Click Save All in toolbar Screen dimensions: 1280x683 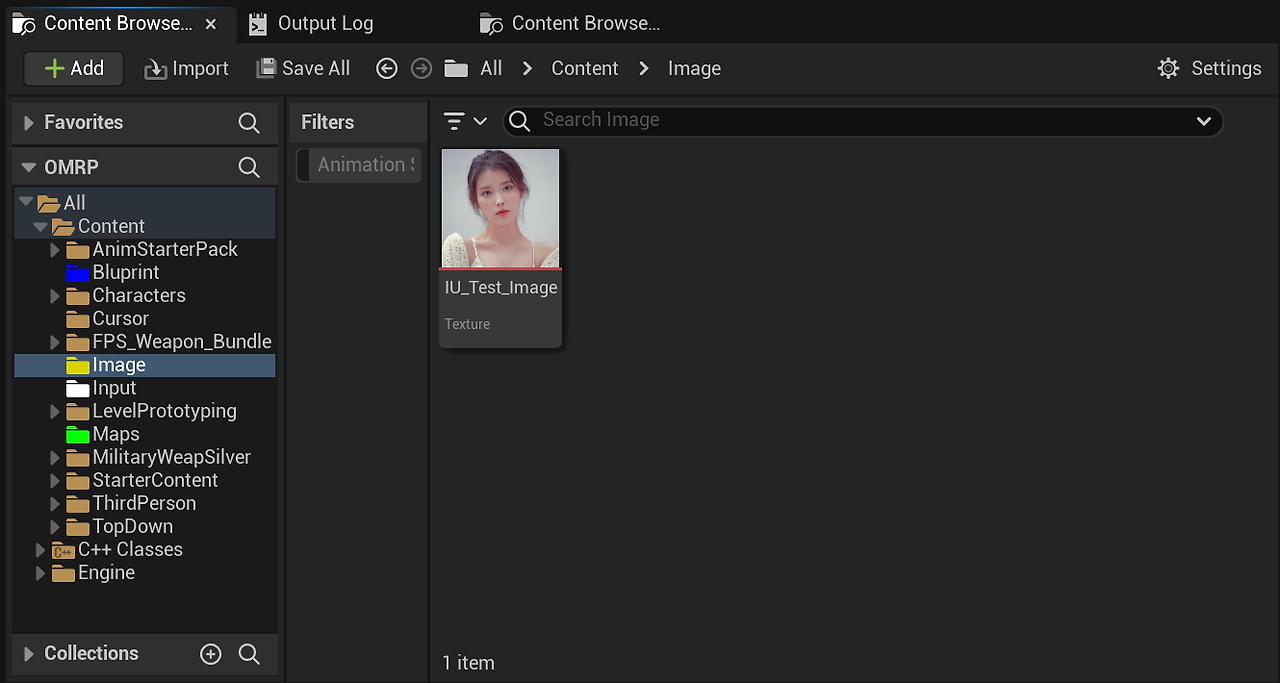click(303, 68)
